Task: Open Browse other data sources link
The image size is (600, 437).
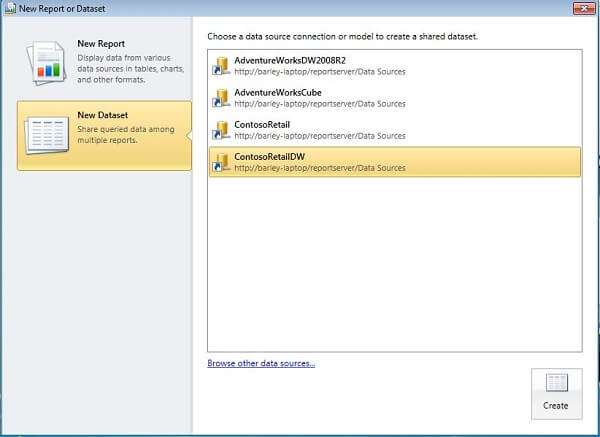Action: [x=261, y=363]
